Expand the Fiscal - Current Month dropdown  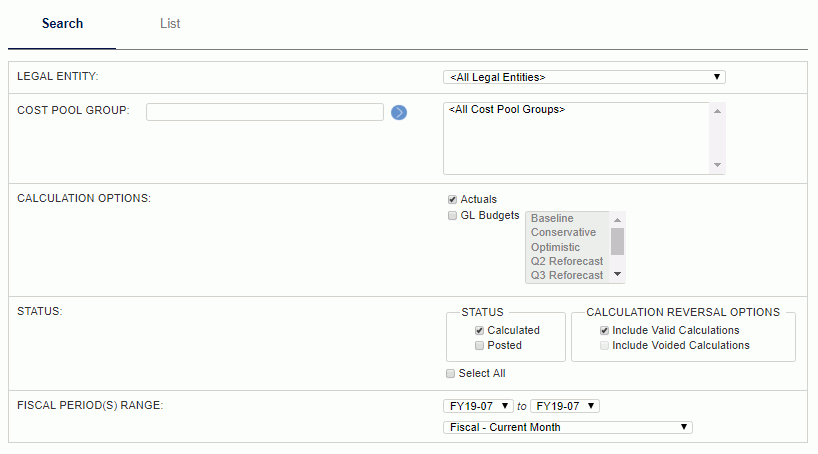568,427
